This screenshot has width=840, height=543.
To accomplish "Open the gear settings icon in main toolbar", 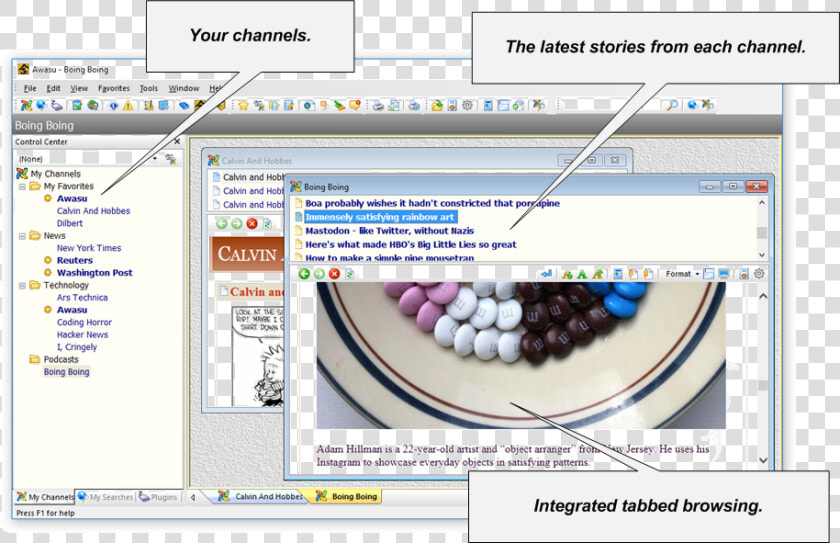I will pos(468,105).
